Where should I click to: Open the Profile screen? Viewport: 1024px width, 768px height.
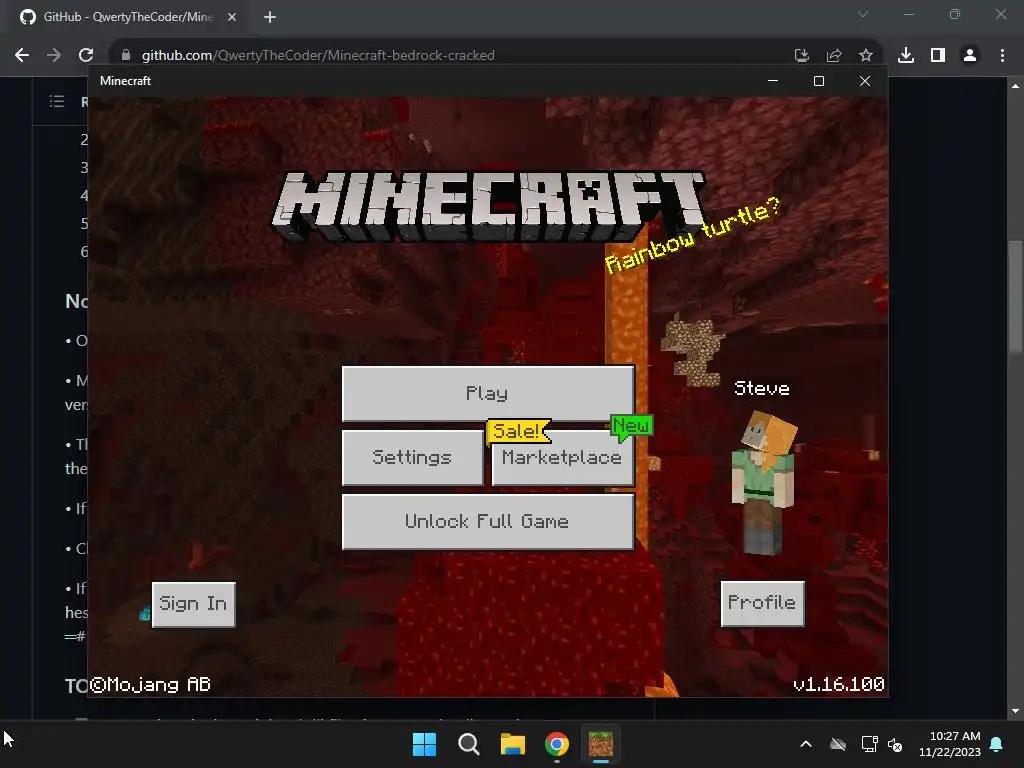click(x=762, y=603)
